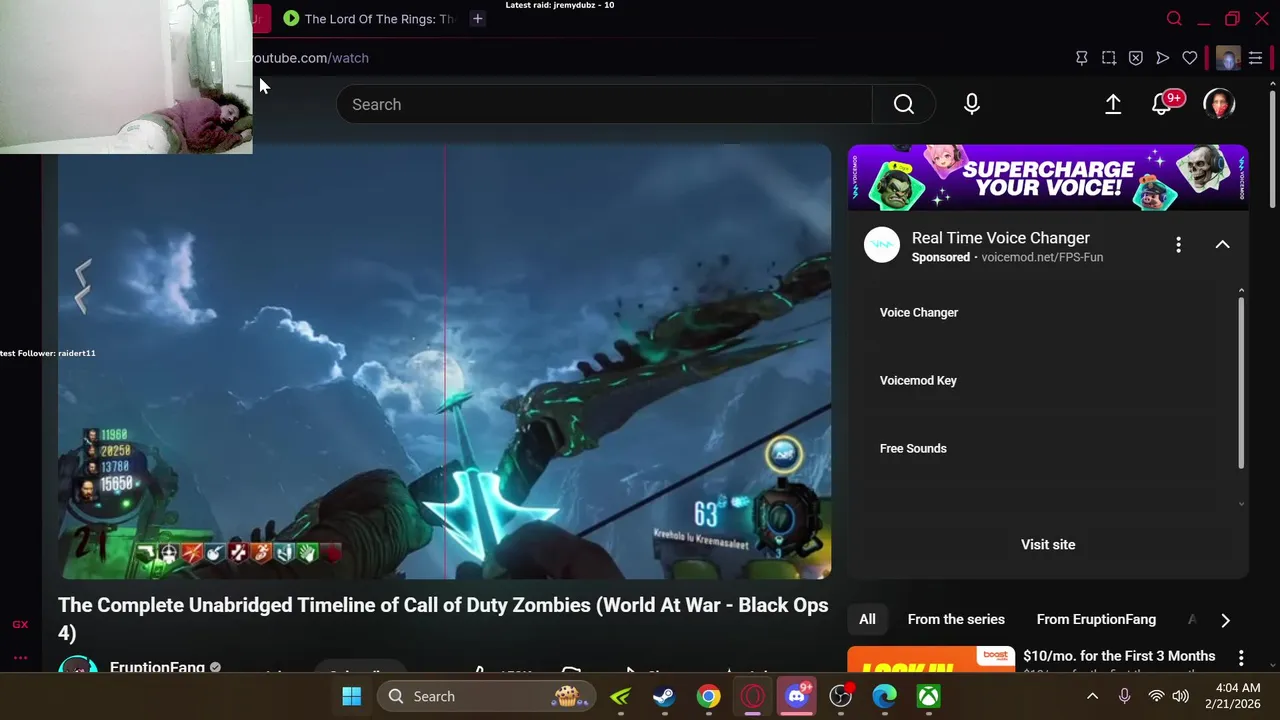Collapse the Real Time Voice Changer ad panel
This screenshot has width=1280, height=720.
tap(1222, 244)
